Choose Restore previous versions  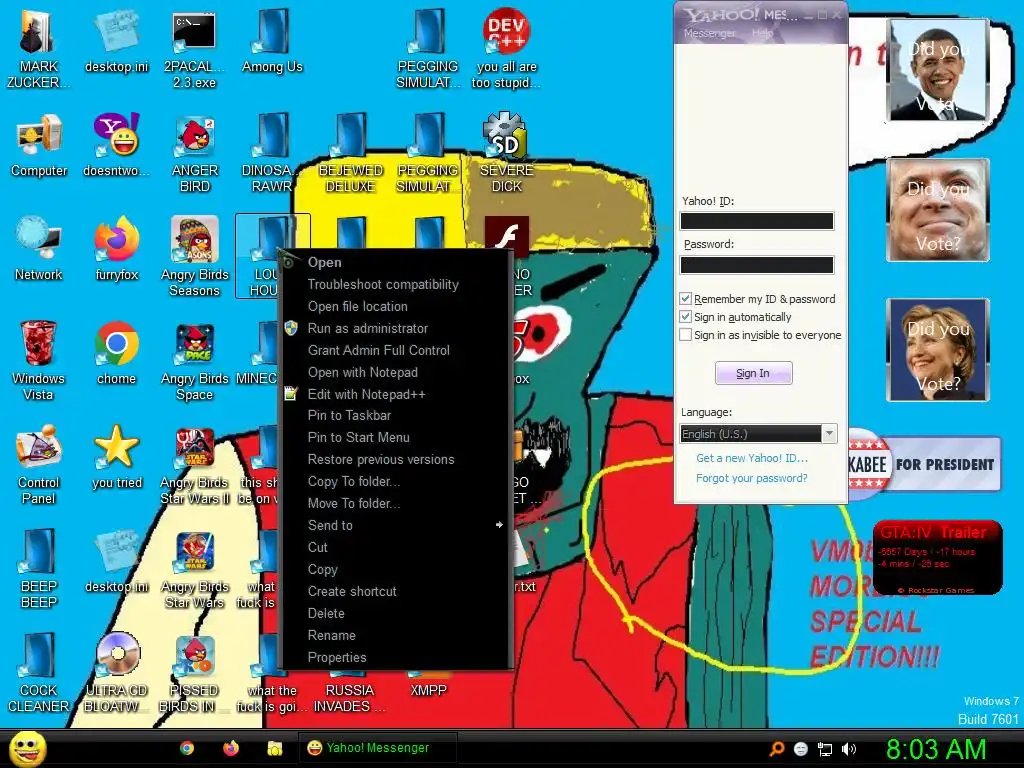click(x=396, y=460)
